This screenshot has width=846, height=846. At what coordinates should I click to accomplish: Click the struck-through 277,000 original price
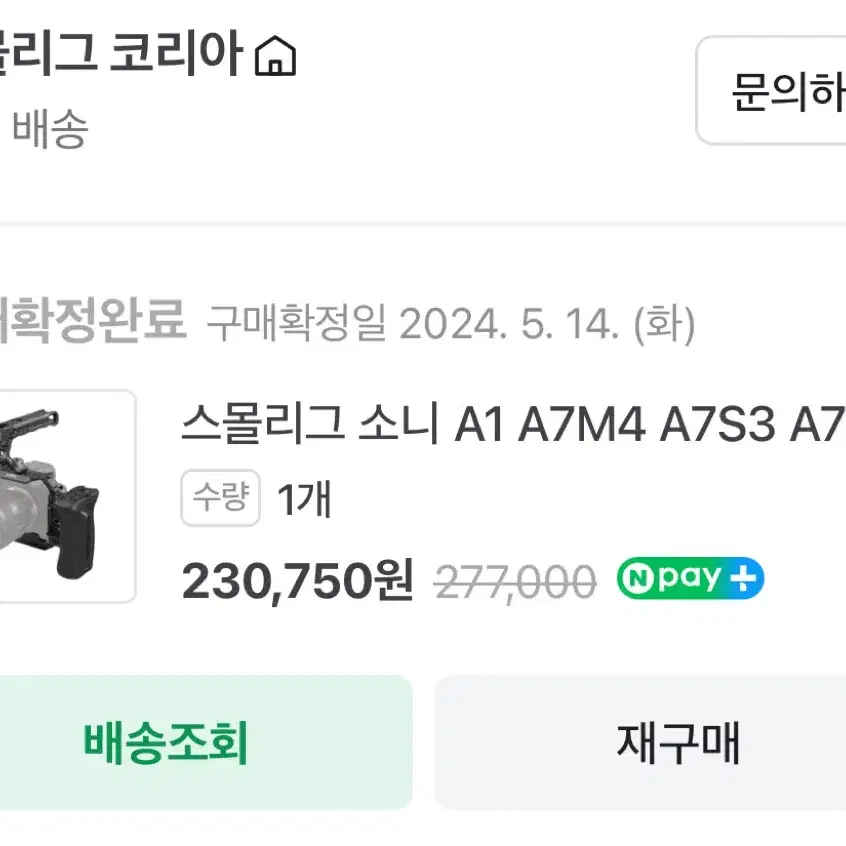(x=515, y=583)
